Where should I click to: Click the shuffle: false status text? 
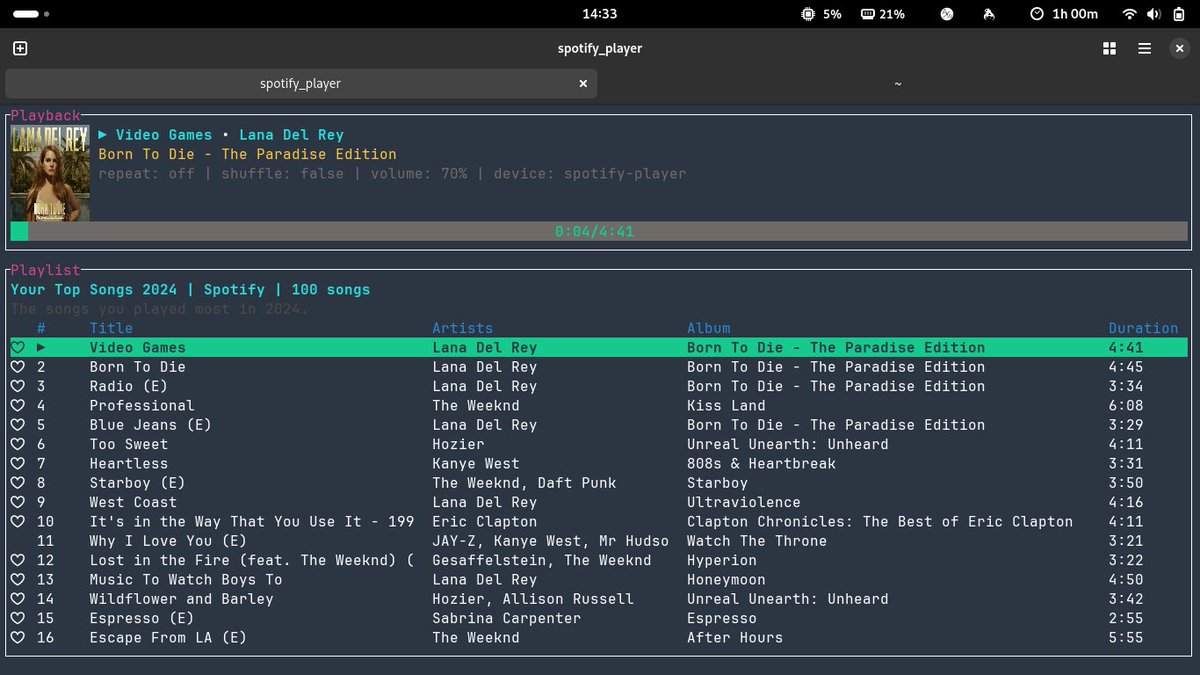point(283,174)
